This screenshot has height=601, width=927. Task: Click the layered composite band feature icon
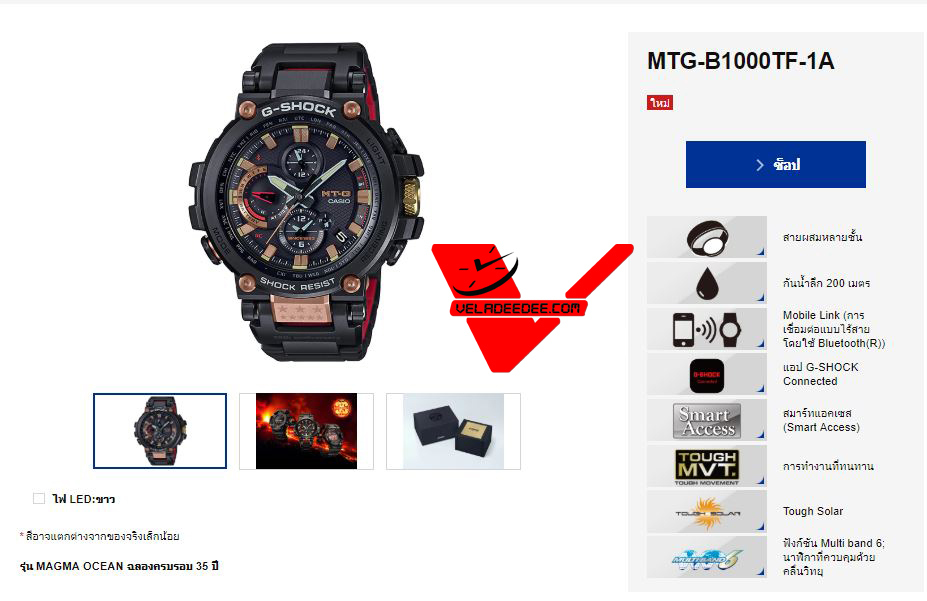click(x=706, y=237)
